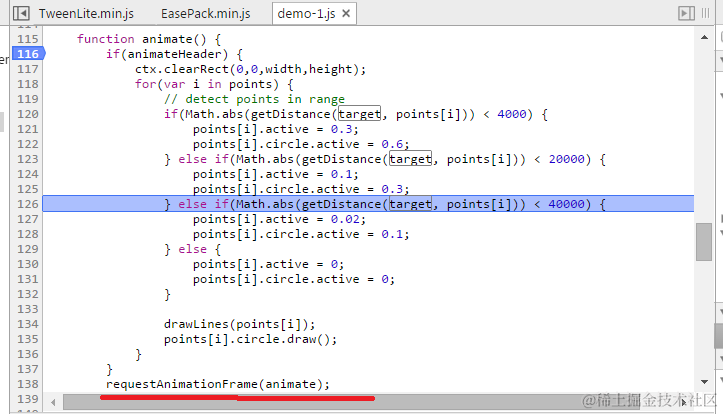Remove the breakpoint marker on line 116
The width and height of the screenshot is (723, 414).
29,54
